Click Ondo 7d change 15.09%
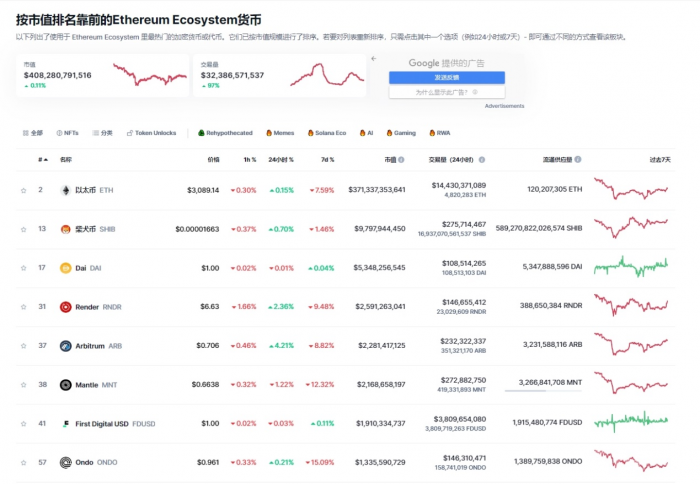 point(320,463)
